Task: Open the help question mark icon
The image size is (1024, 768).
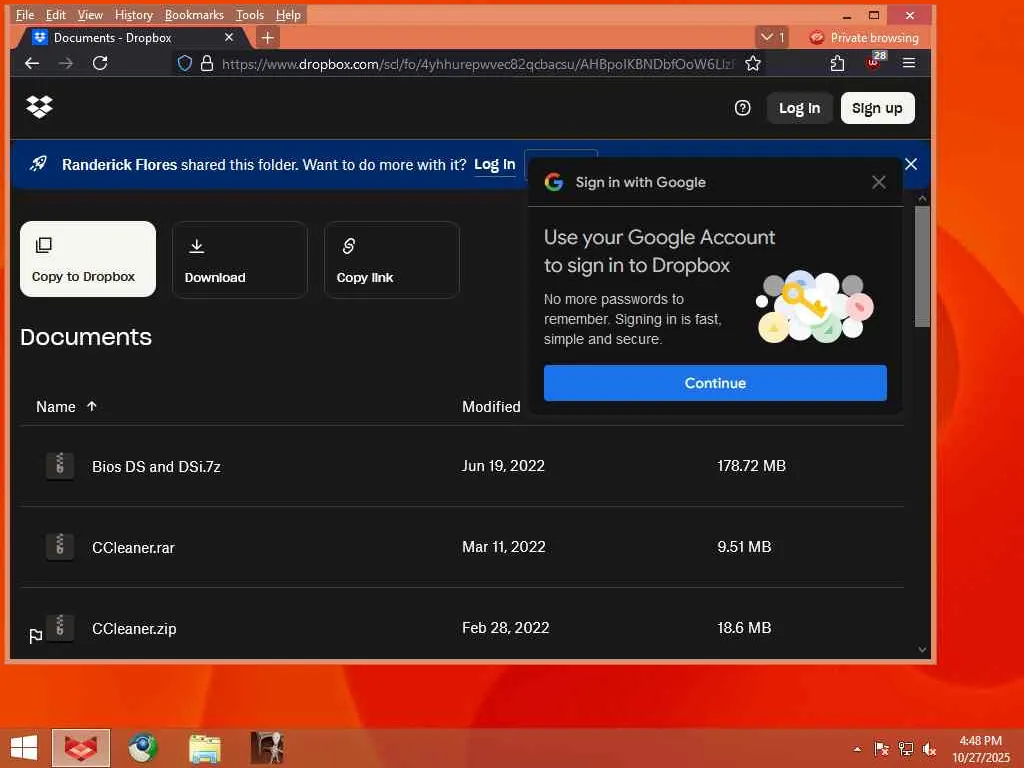Action: 743,108
